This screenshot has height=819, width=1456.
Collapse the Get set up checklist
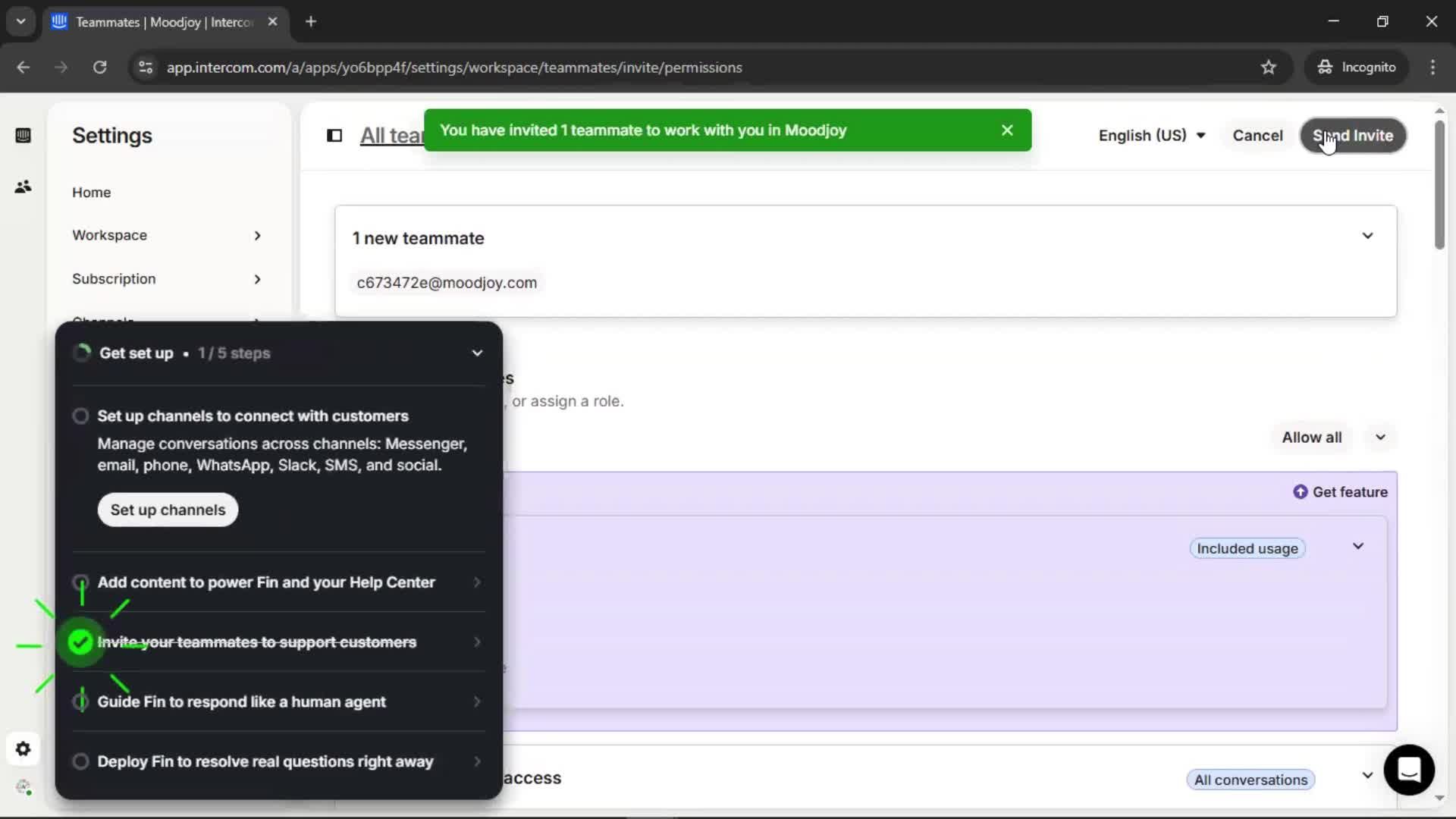(477, 353)
